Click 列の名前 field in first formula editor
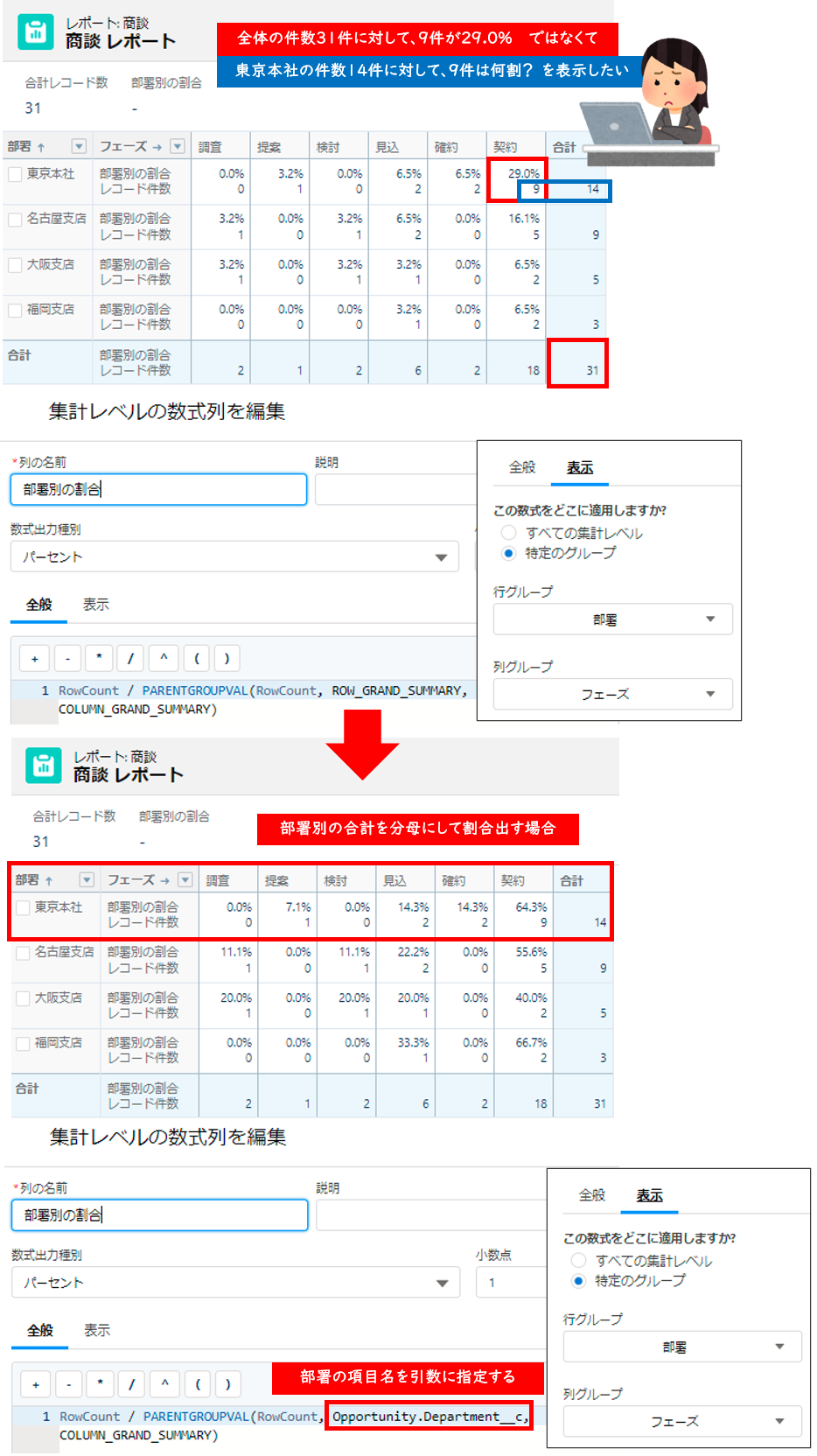 point(158,489)
